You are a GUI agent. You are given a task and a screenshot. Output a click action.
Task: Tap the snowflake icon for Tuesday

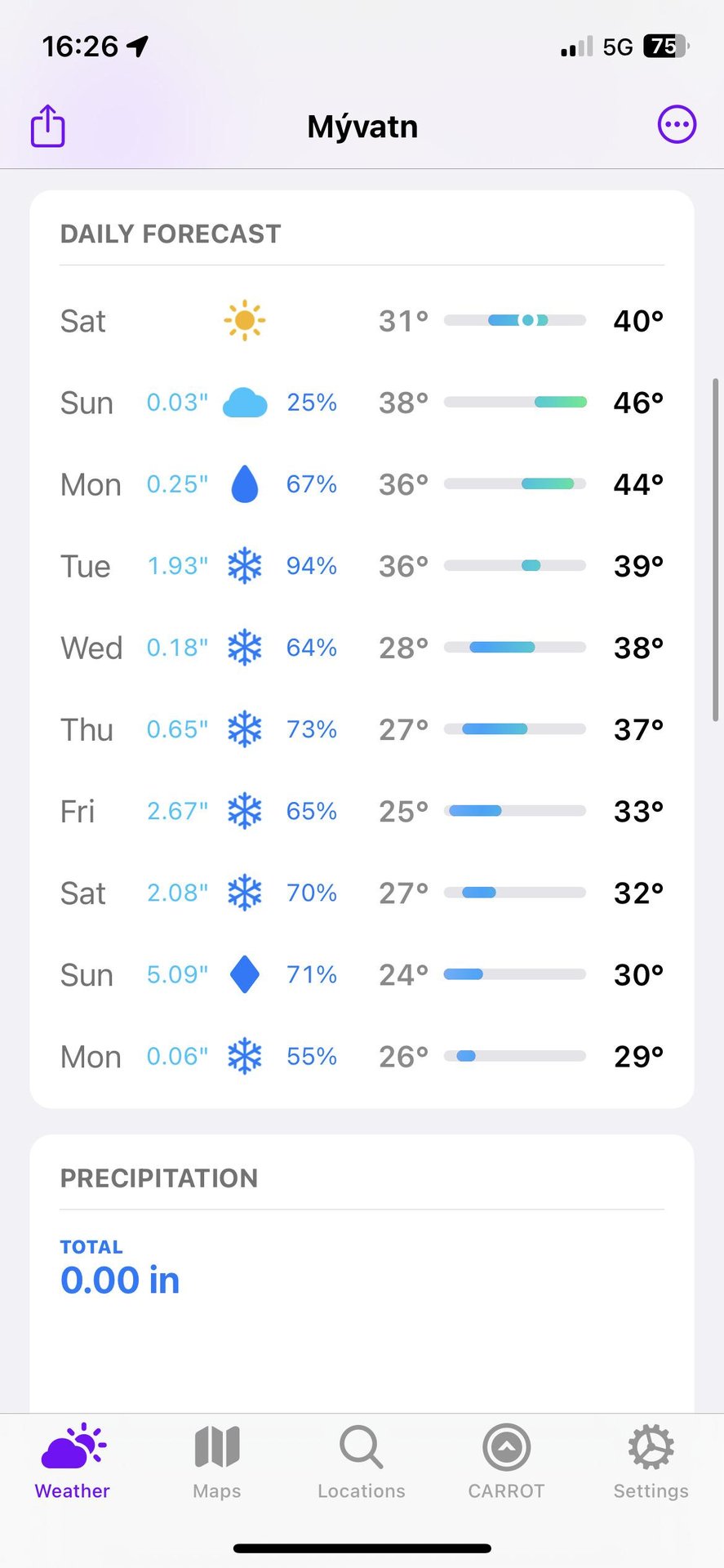[x=245, y=565]
